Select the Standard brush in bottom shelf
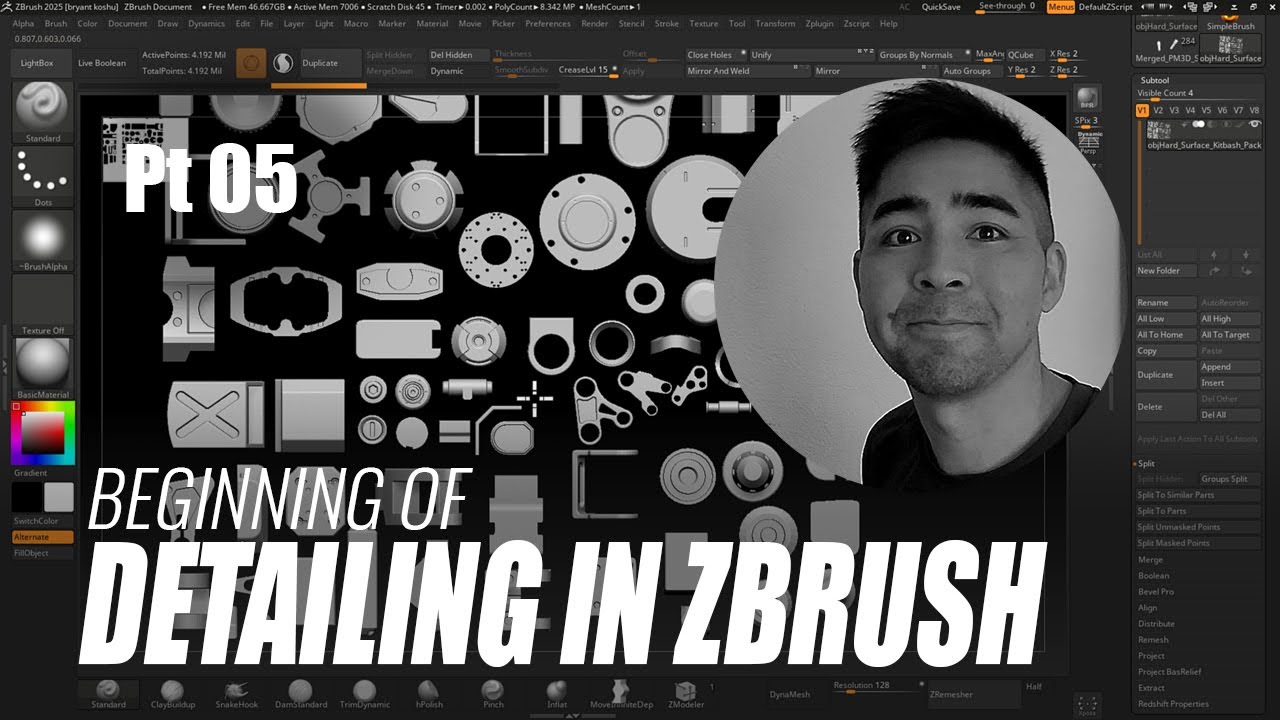 [108, 694]
